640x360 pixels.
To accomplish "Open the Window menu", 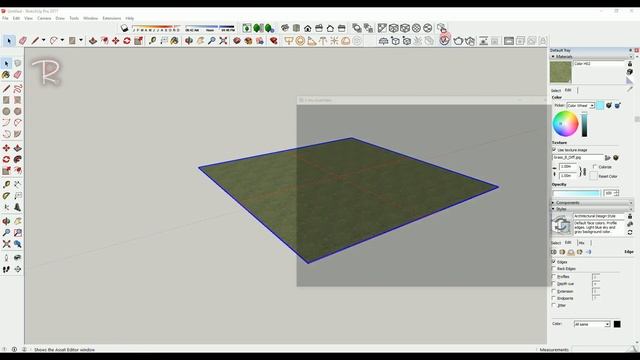I will pos(90,18).
